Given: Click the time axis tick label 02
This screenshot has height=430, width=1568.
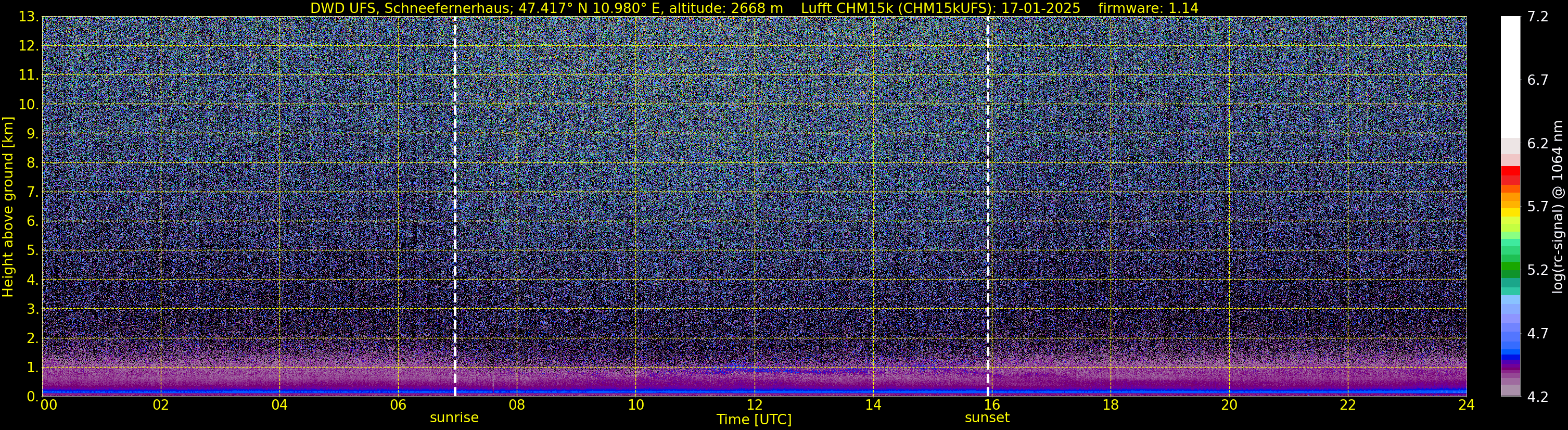Looking at the screenshot, I should click(161, 405).
